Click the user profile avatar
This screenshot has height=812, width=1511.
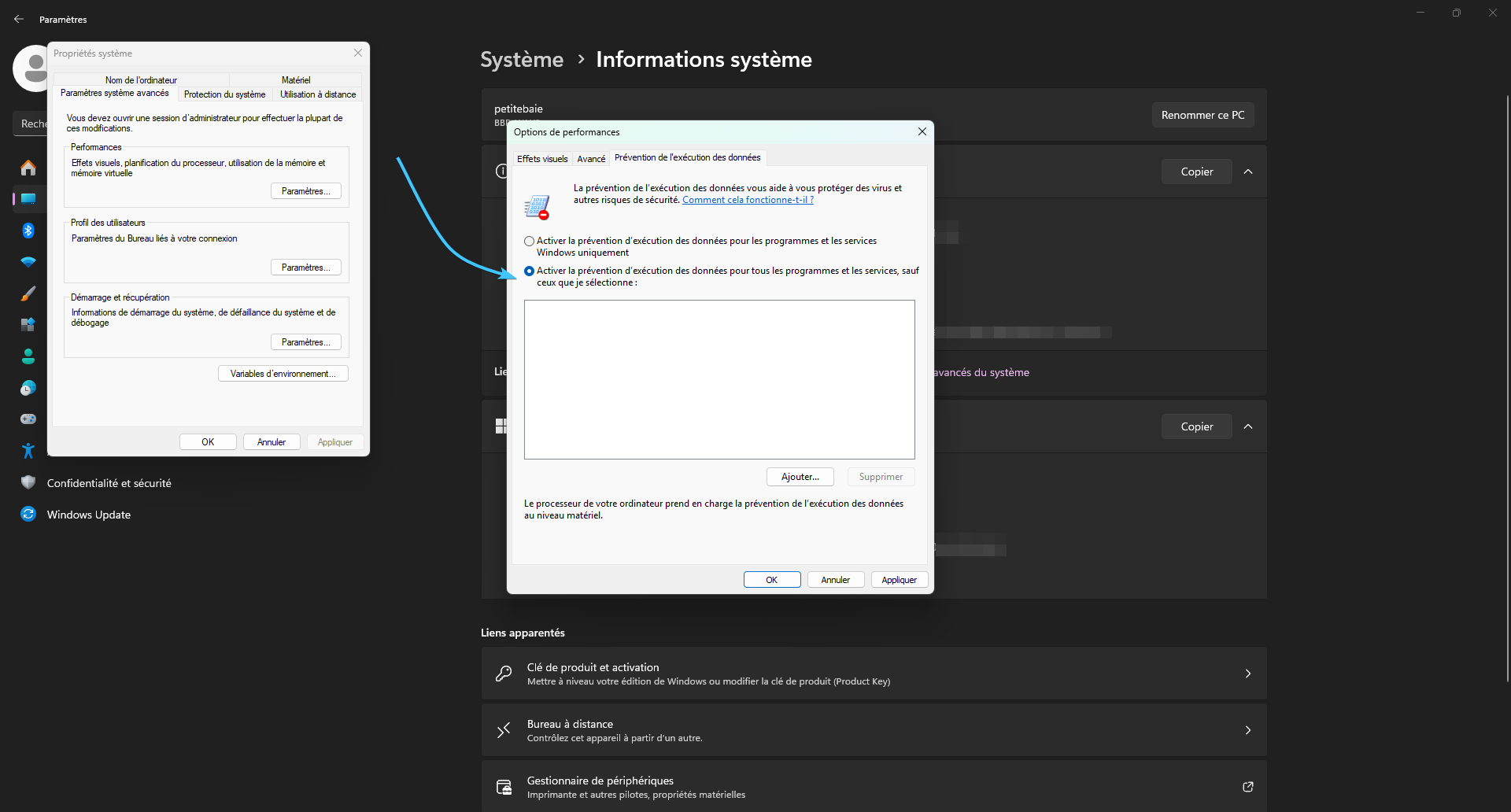point(31,68)
